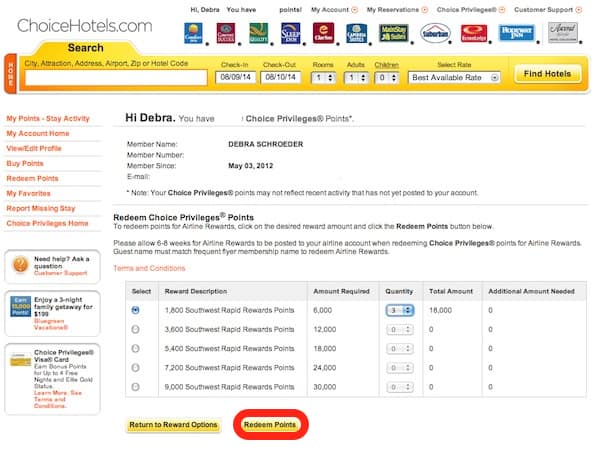This screenshot has height=453, width=600.
Task: Click Learn More in Visa Card box
Action: tap(51, 393)
